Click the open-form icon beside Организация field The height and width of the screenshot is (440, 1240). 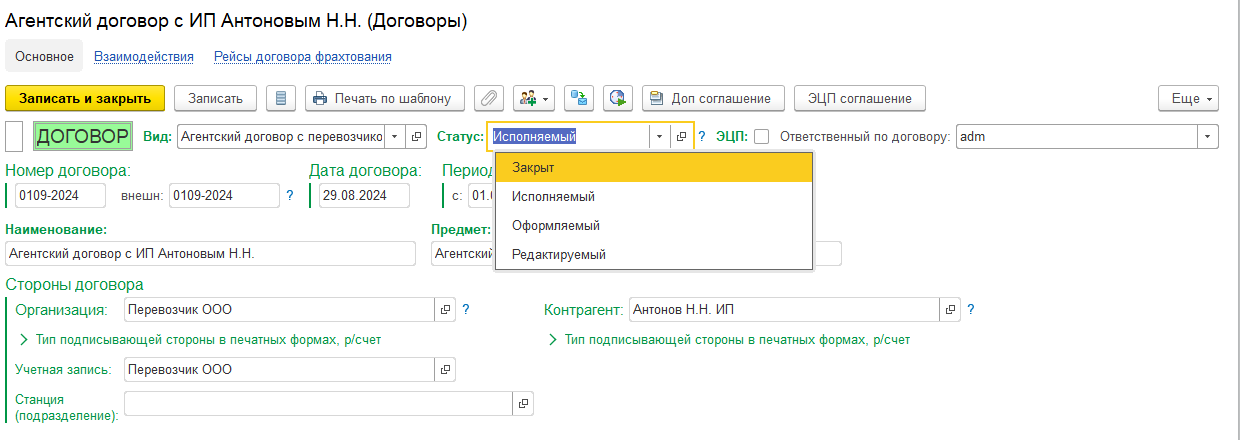[x=446, y=310]
